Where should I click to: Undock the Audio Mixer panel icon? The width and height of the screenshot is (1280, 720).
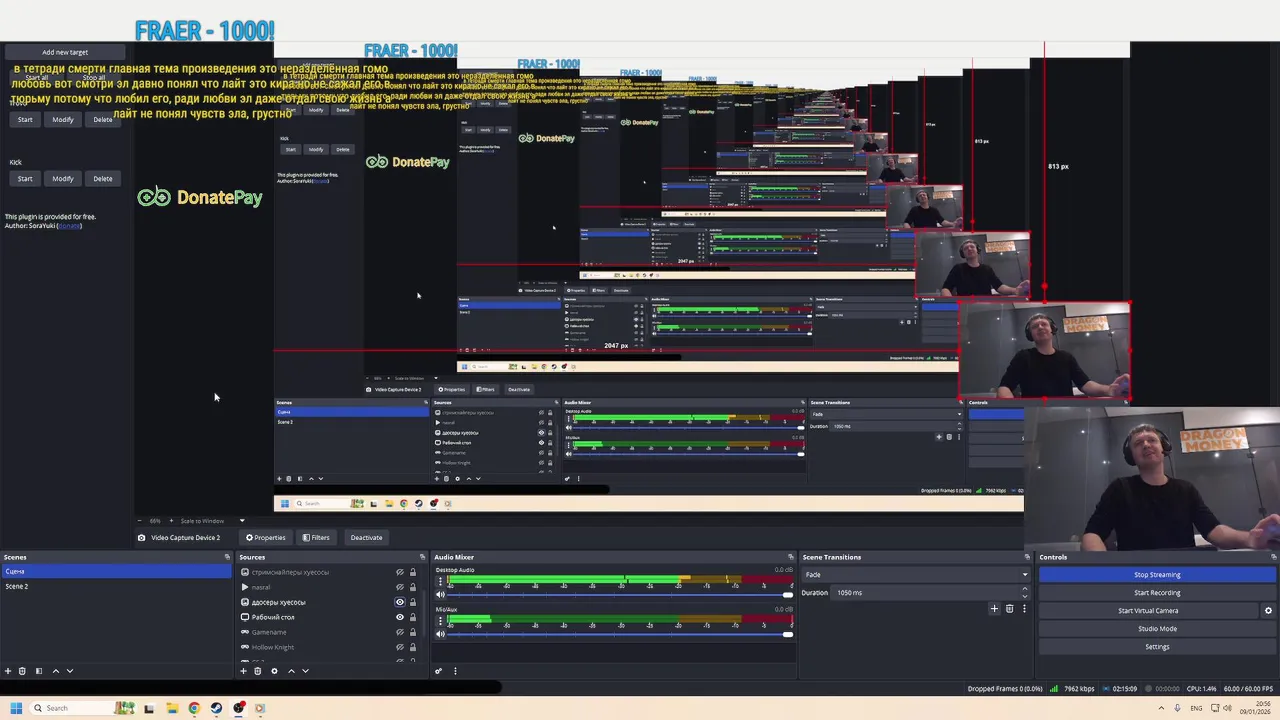coord(791,557)
